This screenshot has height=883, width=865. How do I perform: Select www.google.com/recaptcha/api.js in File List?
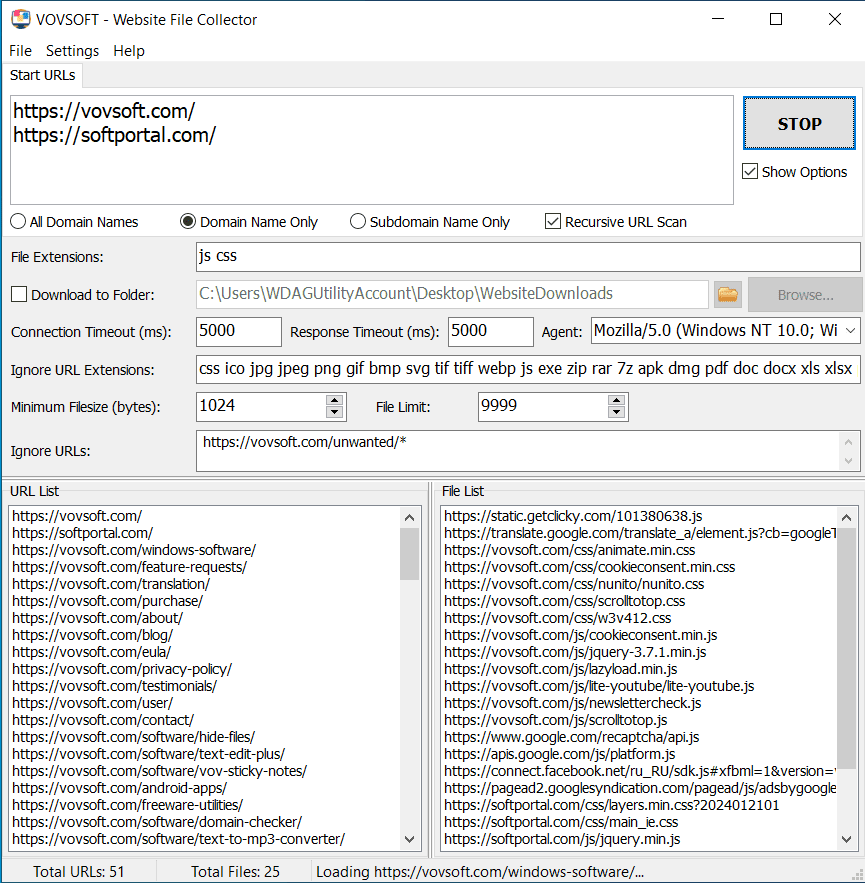[x=572, y=737]
